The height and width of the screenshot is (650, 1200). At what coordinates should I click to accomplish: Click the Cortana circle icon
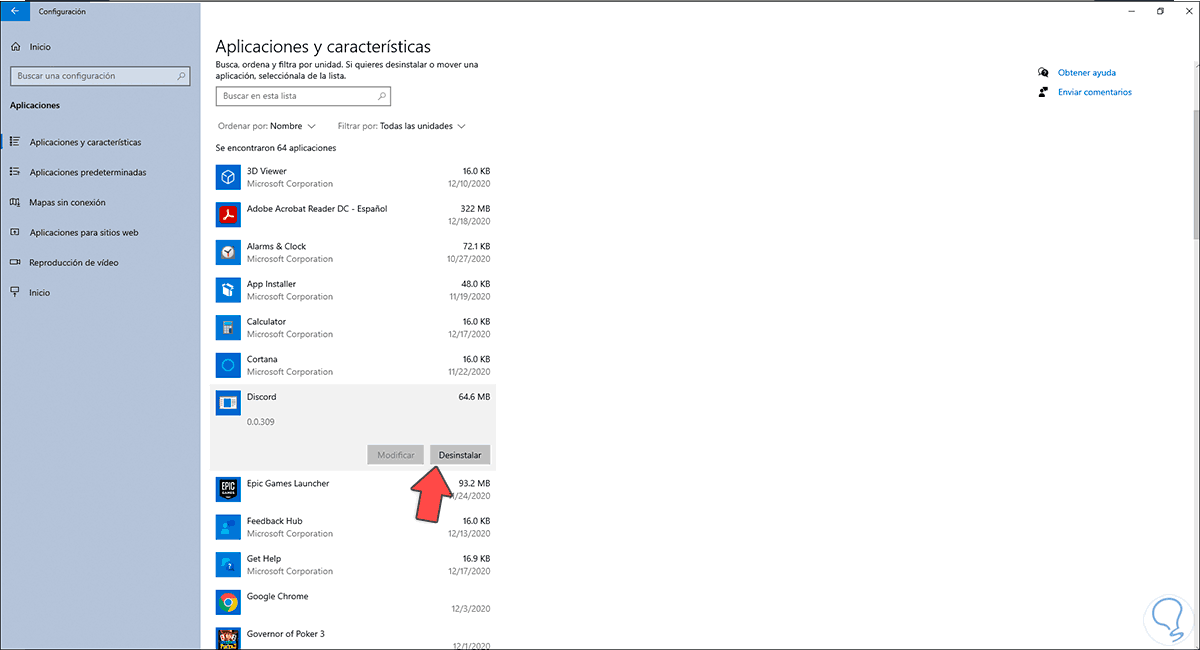click(228, 365)
